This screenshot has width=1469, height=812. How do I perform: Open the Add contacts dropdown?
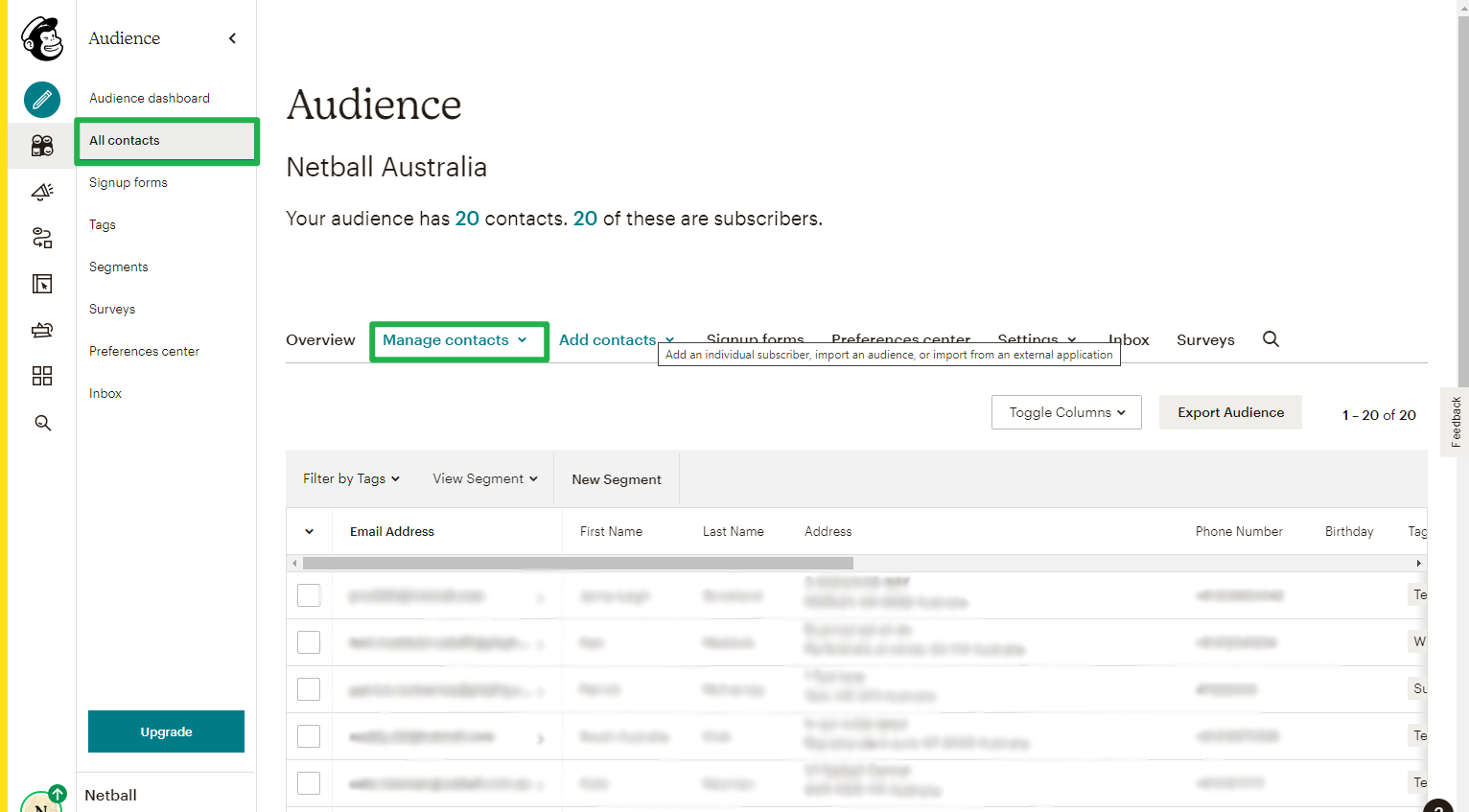click(617, 340)
